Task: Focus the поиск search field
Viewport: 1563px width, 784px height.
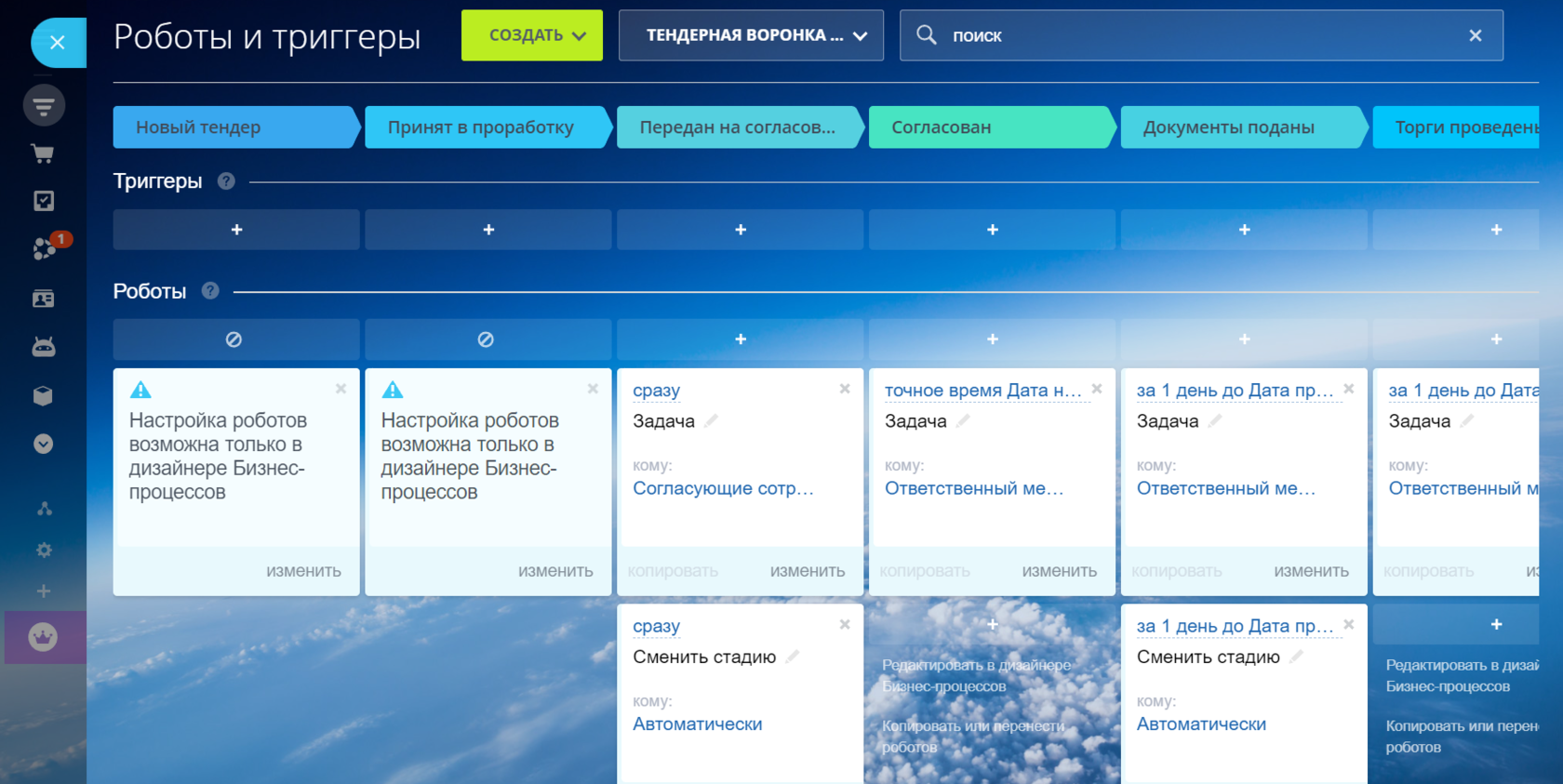Action: 1201,35
